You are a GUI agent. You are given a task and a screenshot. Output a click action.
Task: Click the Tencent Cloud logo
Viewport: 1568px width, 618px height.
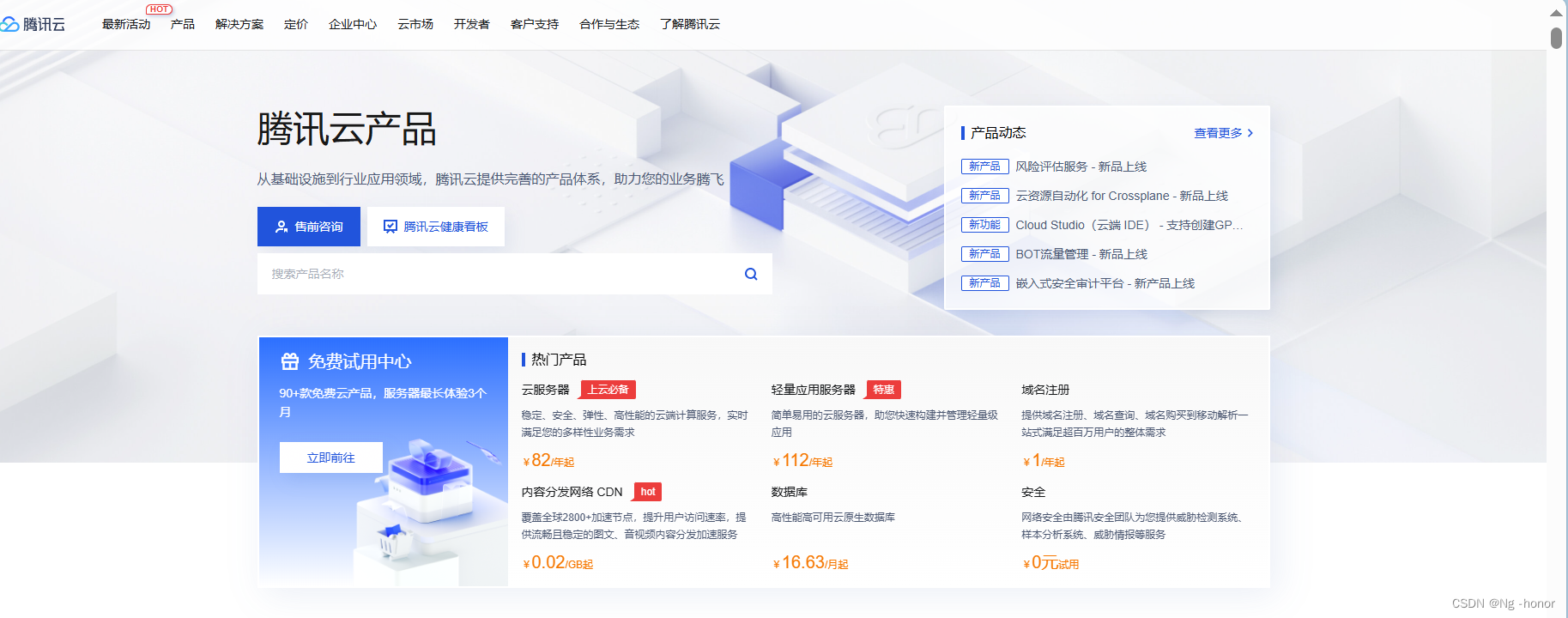tap(33, 24)
